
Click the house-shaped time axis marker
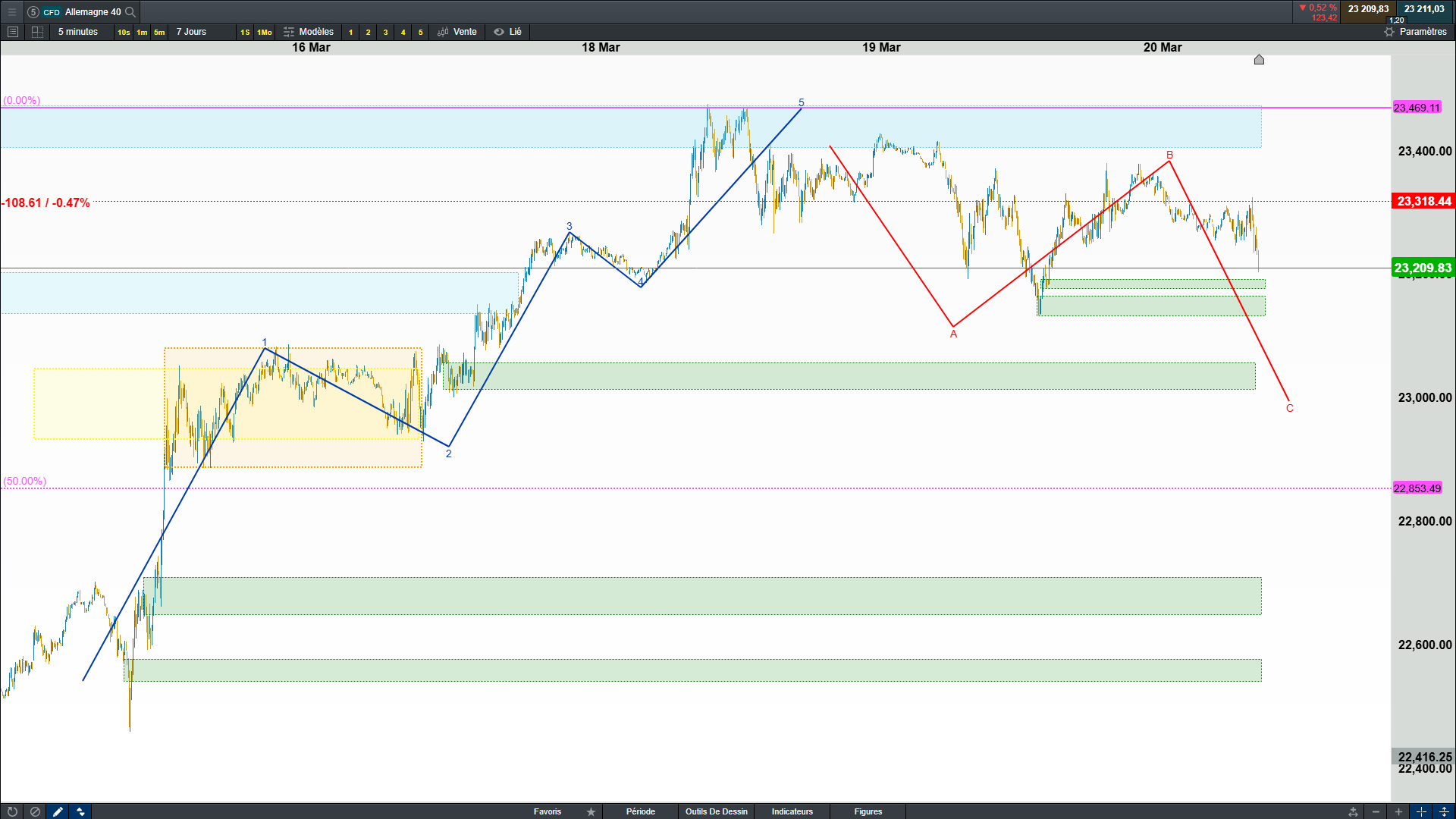tap(1259, 59)
